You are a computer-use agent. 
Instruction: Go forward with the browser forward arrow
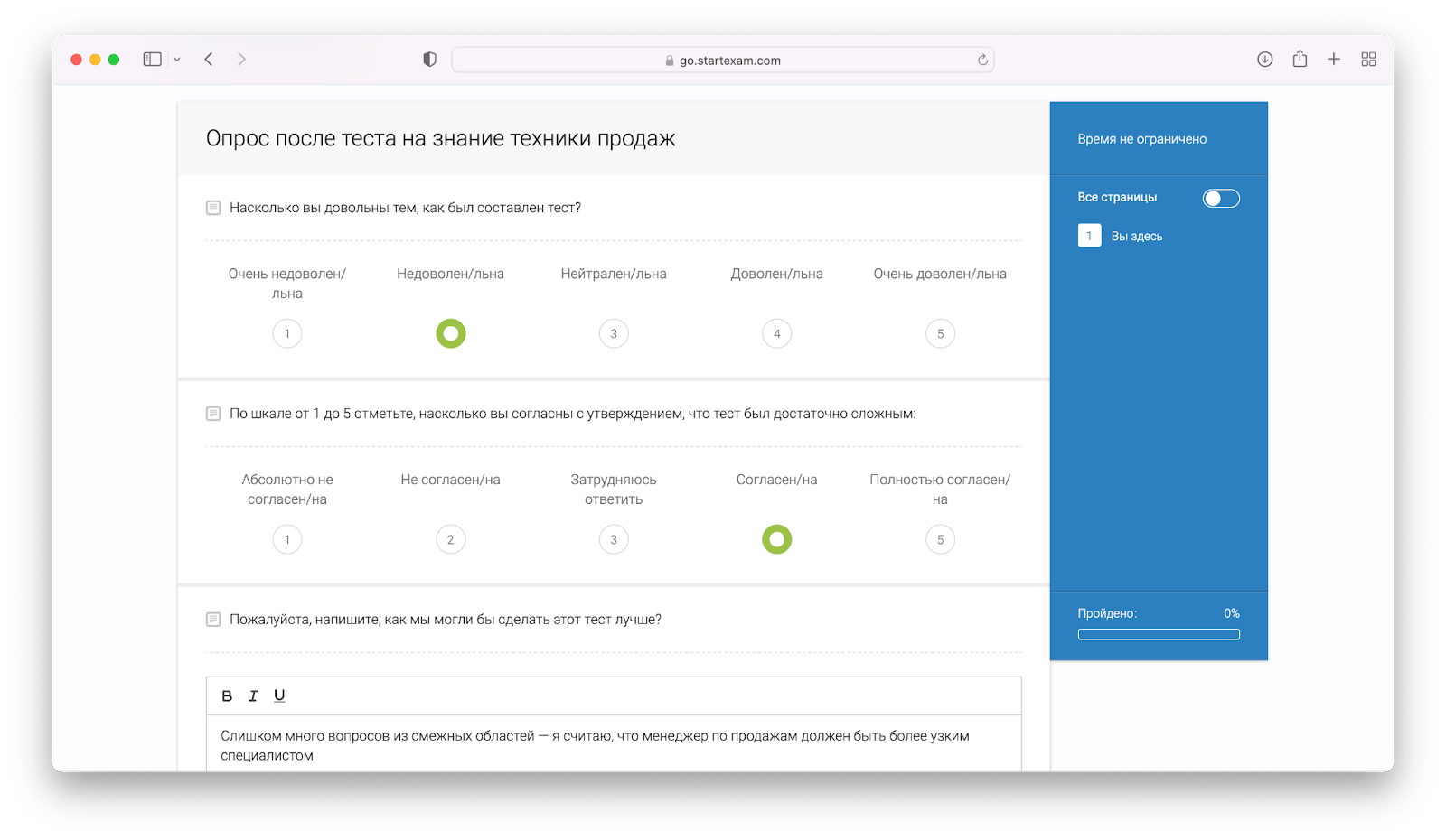click(241, 60)
